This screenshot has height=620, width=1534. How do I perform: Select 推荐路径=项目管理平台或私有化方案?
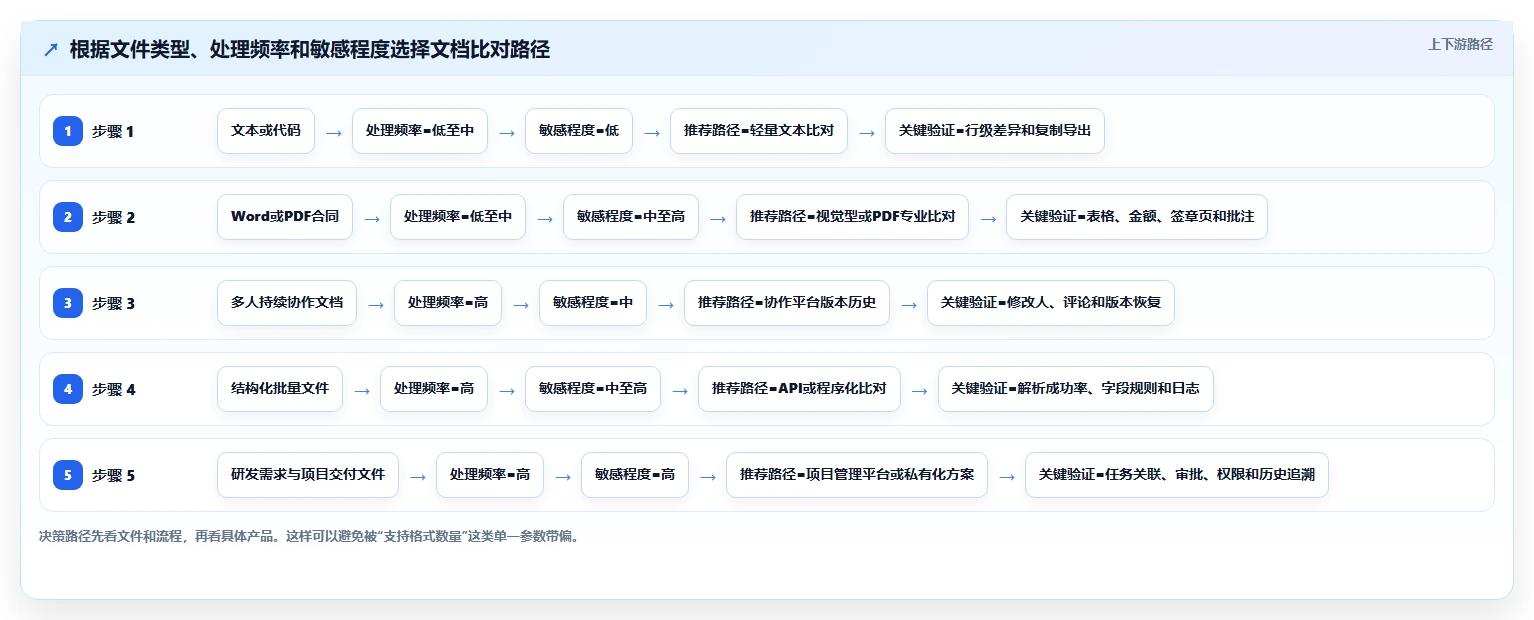857,475
